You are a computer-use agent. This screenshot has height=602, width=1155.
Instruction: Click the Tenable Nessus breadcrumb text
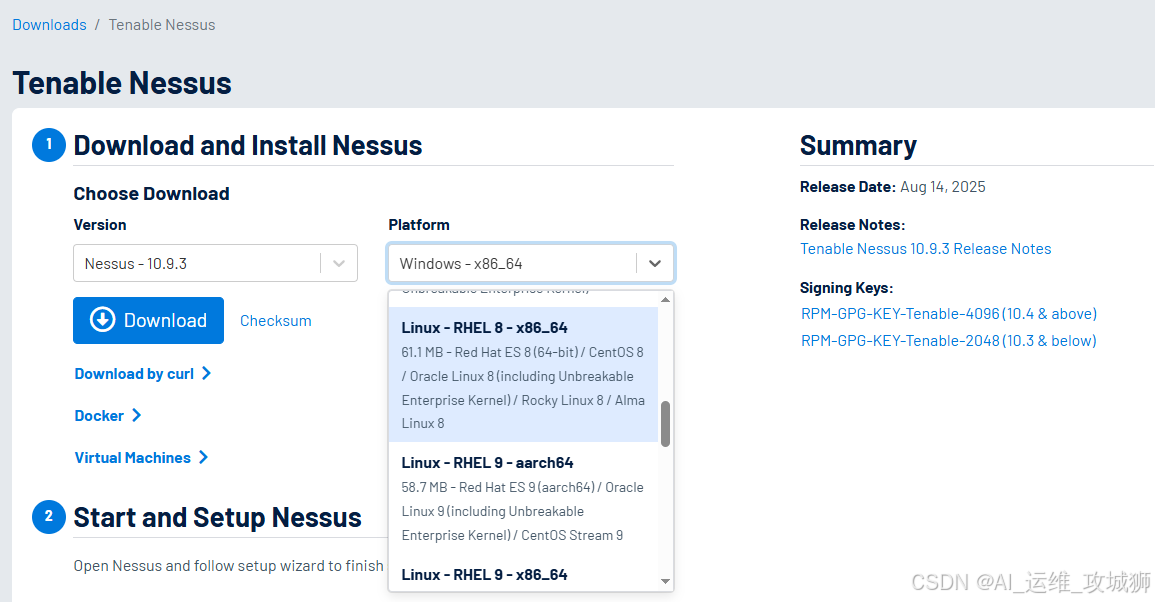162,25
